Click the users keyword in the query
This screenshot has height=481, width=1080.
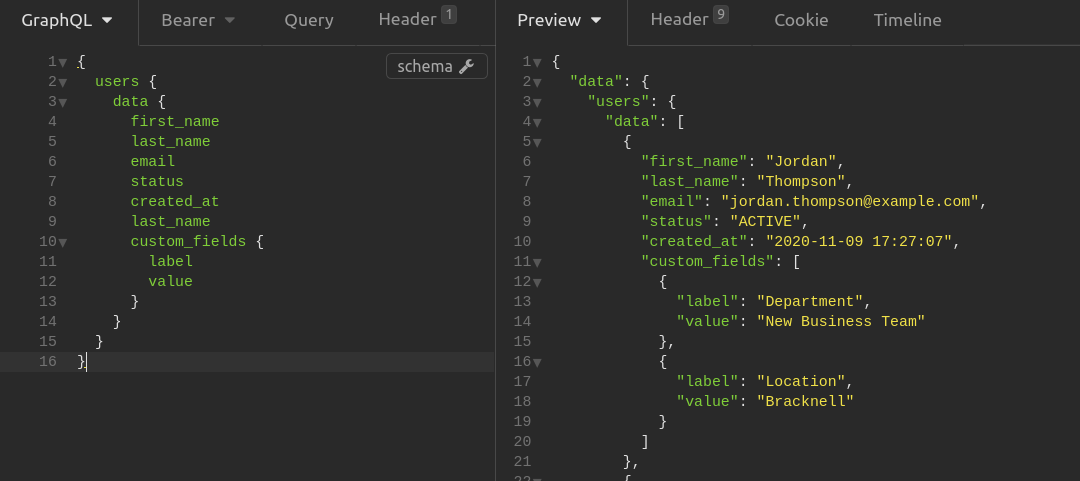(x=117, y=82)
